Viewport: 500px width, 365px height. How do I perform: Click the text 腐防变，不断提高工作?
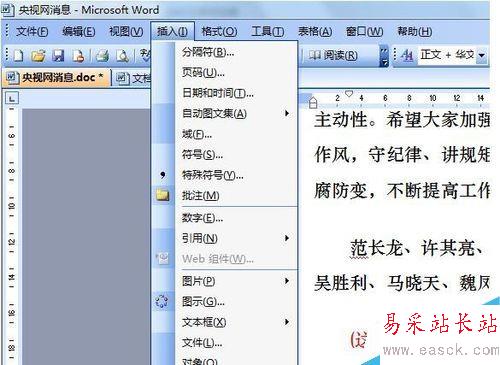tap(402, 190)
